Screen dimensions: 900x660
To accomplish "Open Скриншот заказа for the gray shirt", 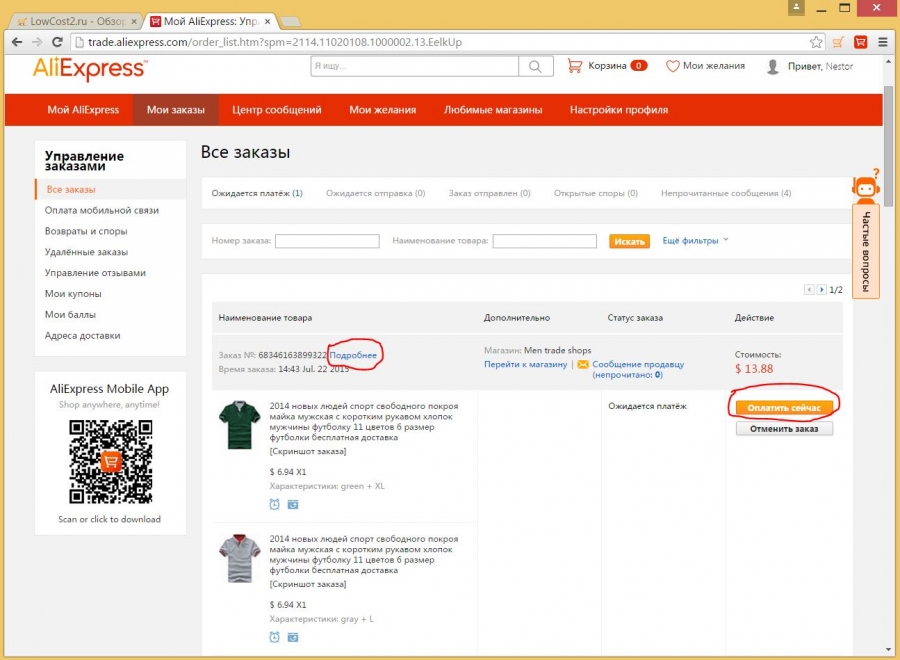I will tap(308, 584).
